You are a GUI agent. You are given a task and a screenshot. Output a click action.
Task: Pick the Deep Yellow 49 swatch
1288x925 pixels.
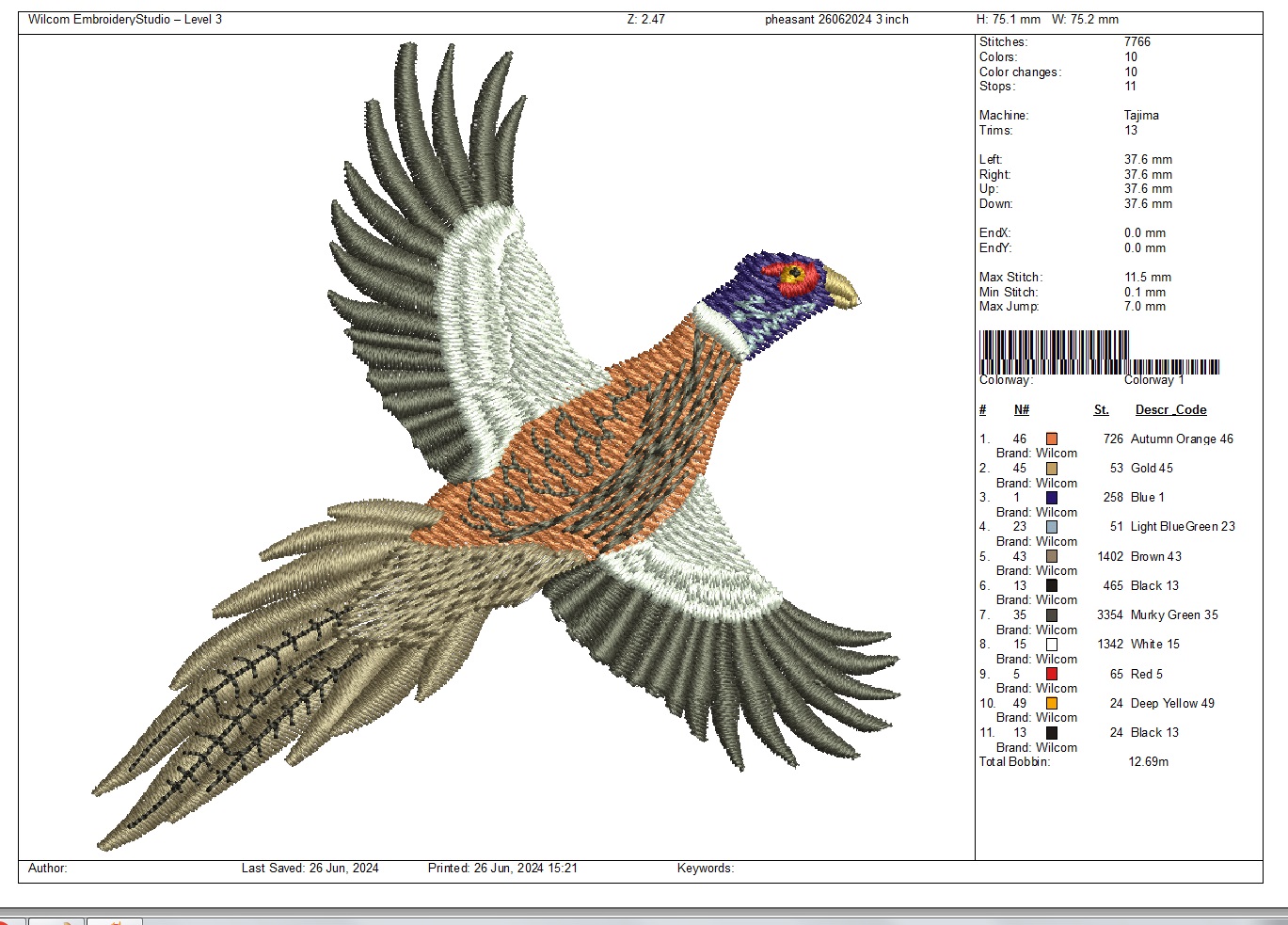pyautogui.click(x=1051, y=703)
